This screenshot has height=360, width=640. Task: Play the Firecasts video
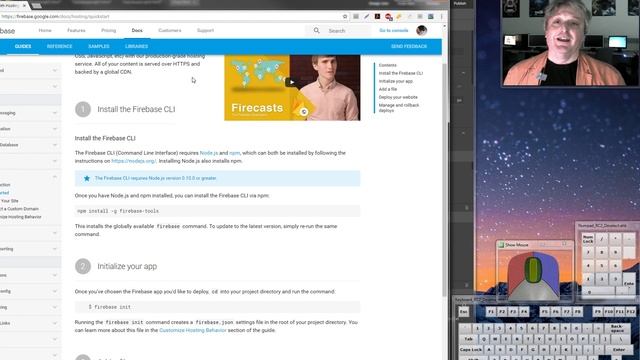[x=291, y=82]
